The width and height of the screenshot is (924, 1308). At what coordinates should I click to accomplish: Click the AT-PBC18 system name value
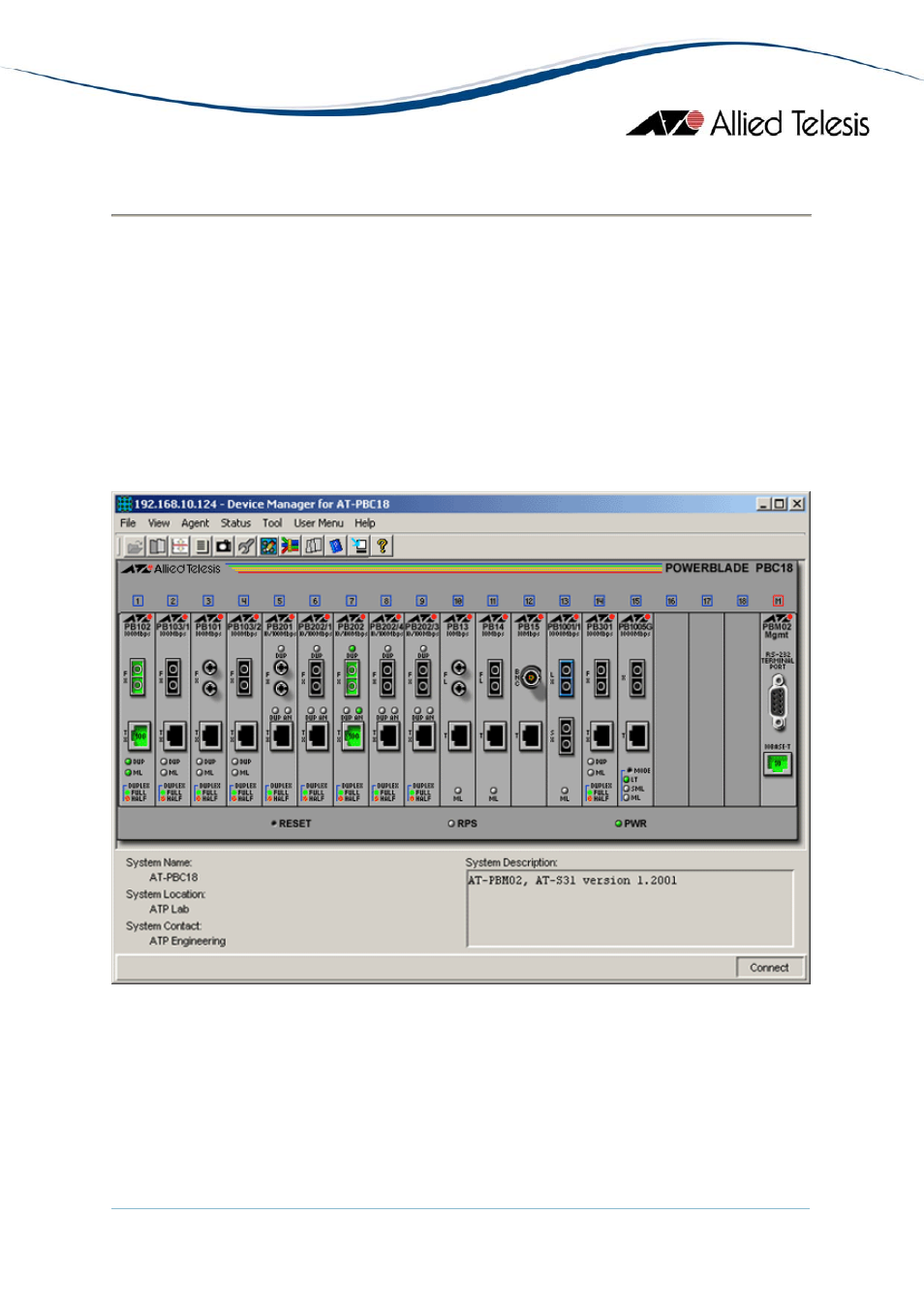[173, 878]
